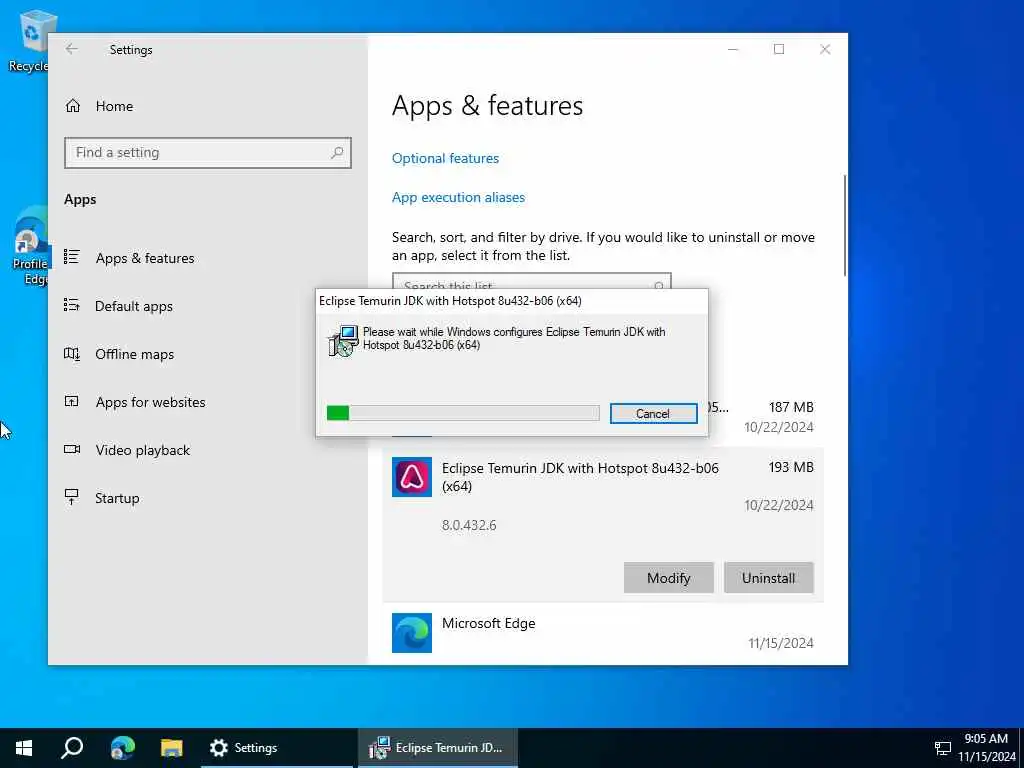Click the network icon in system tray

point(942,748)
